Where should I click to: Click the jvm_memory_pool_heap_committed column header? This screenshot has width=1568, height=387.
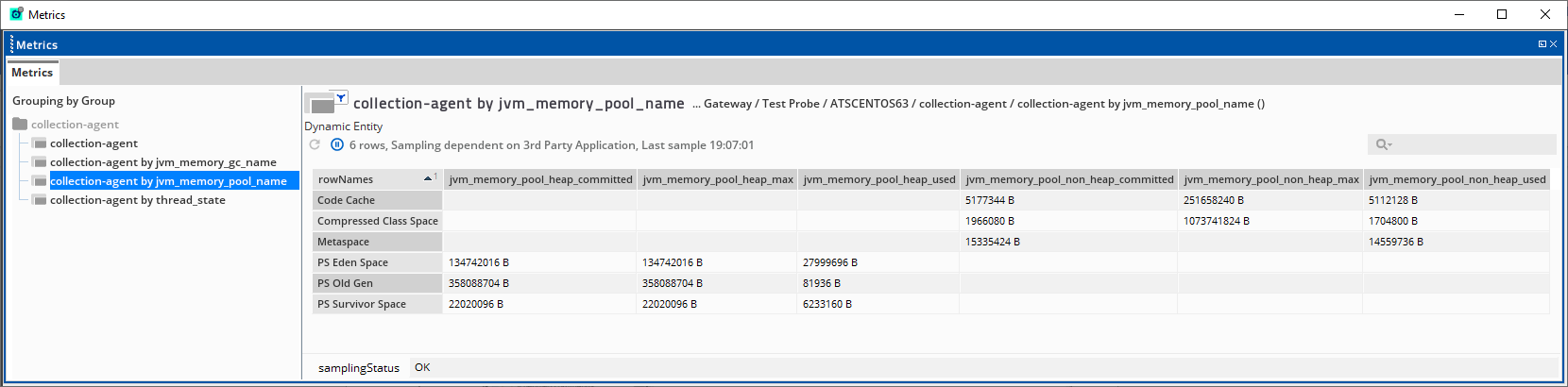tap(540, 179)
